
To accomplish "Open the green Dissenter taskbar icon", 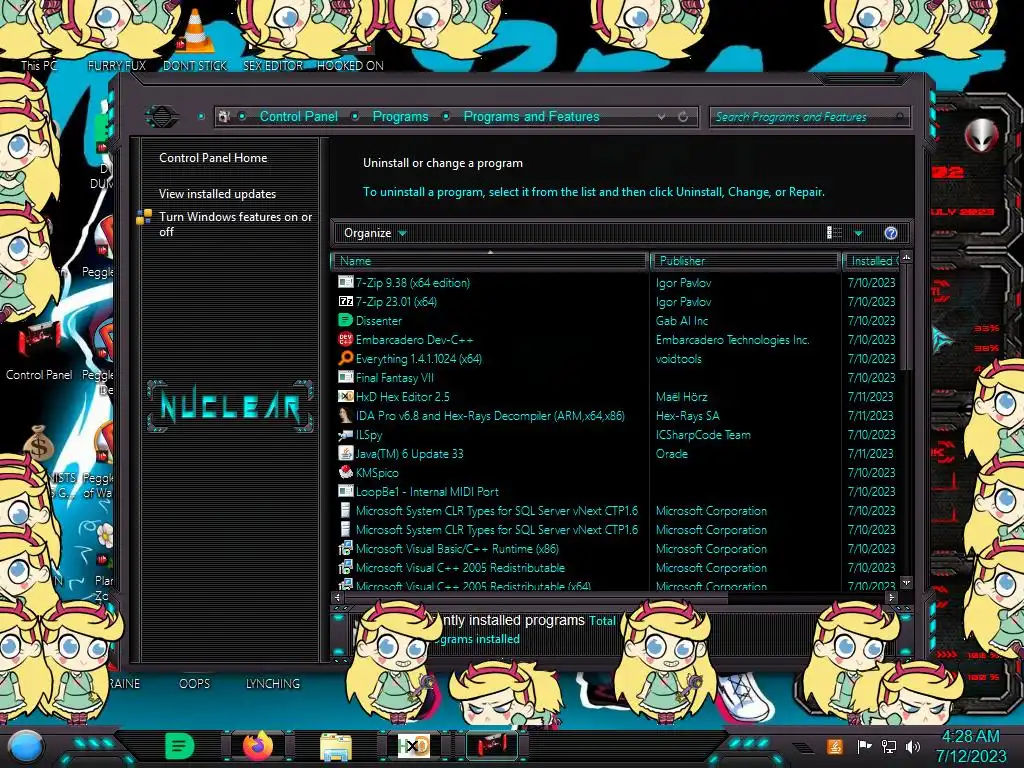I will pyautogui.click(x=180, y=746).
